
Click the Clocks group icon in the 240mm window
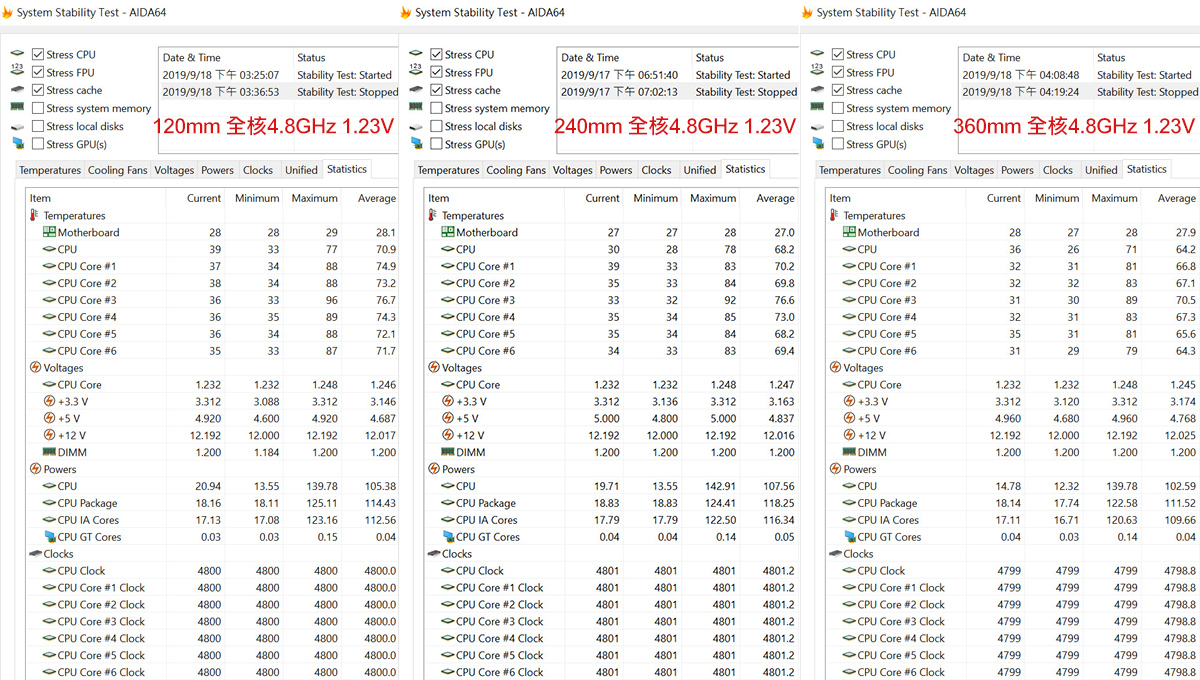coord(434,553)
